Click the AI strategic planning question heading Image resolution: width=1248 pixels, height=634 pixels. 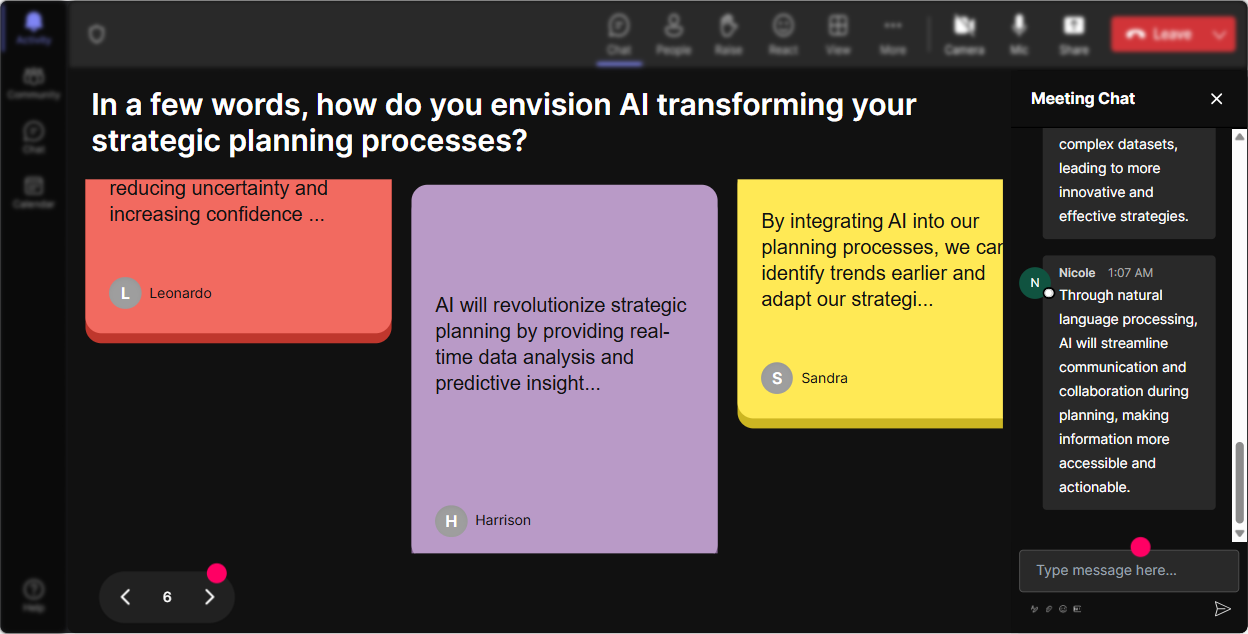(504, 122)
